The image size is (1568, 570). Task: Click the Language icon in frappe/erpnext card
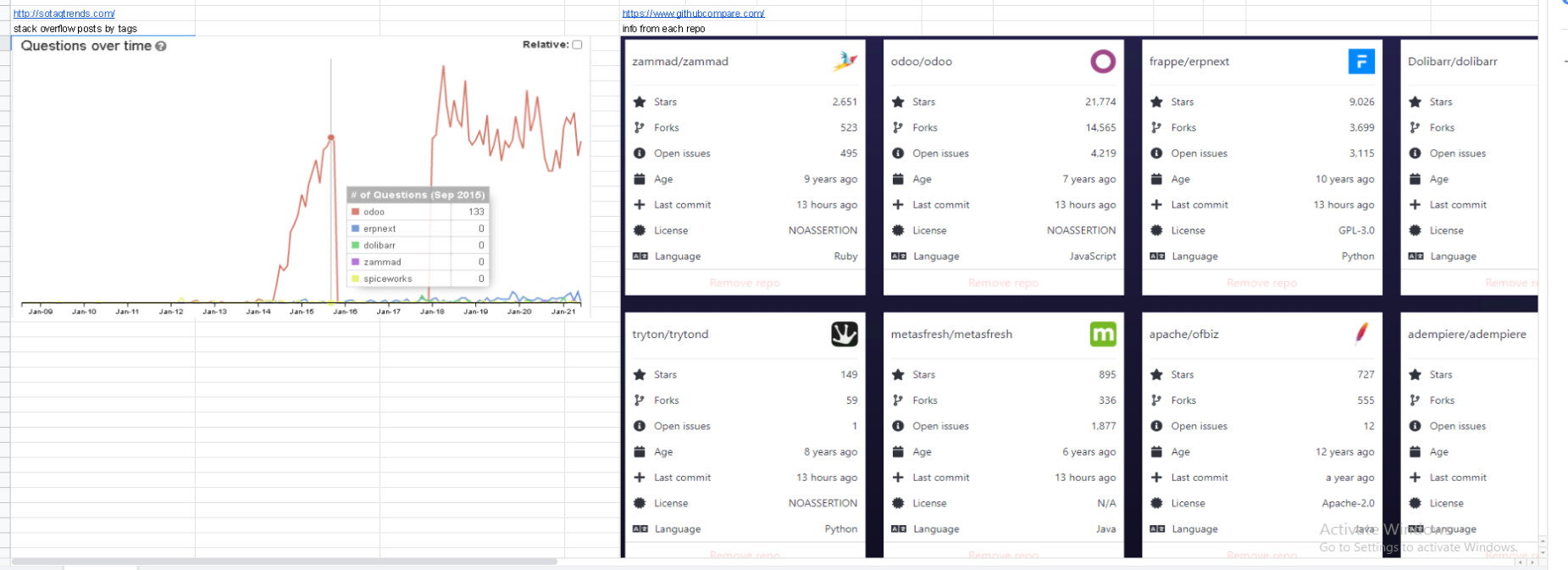pos(1157,256)
